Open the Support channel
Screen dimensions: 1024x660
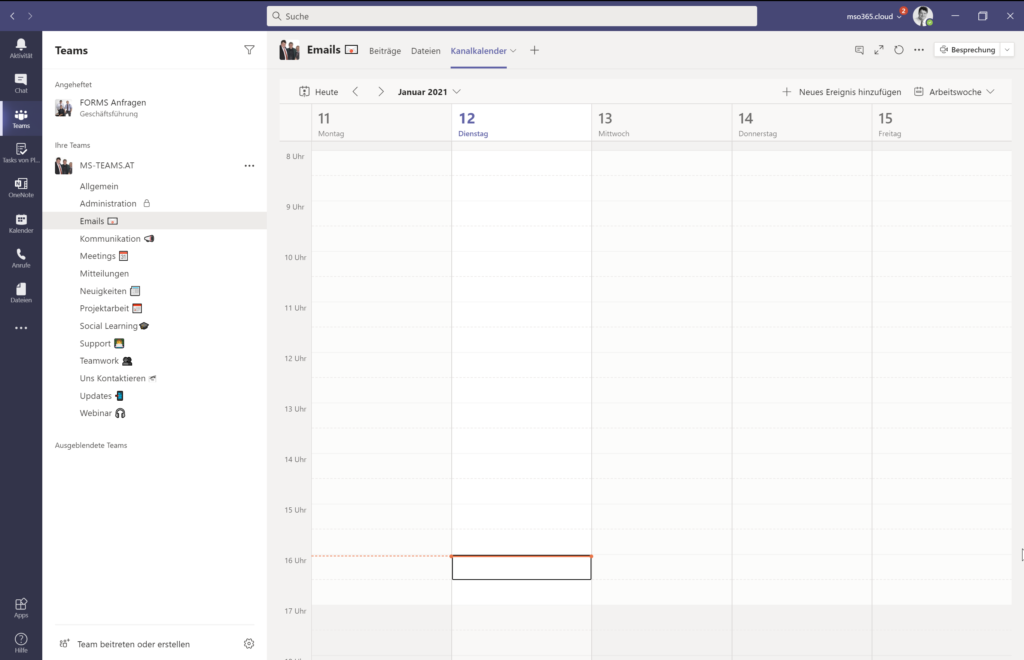(154, 343)
